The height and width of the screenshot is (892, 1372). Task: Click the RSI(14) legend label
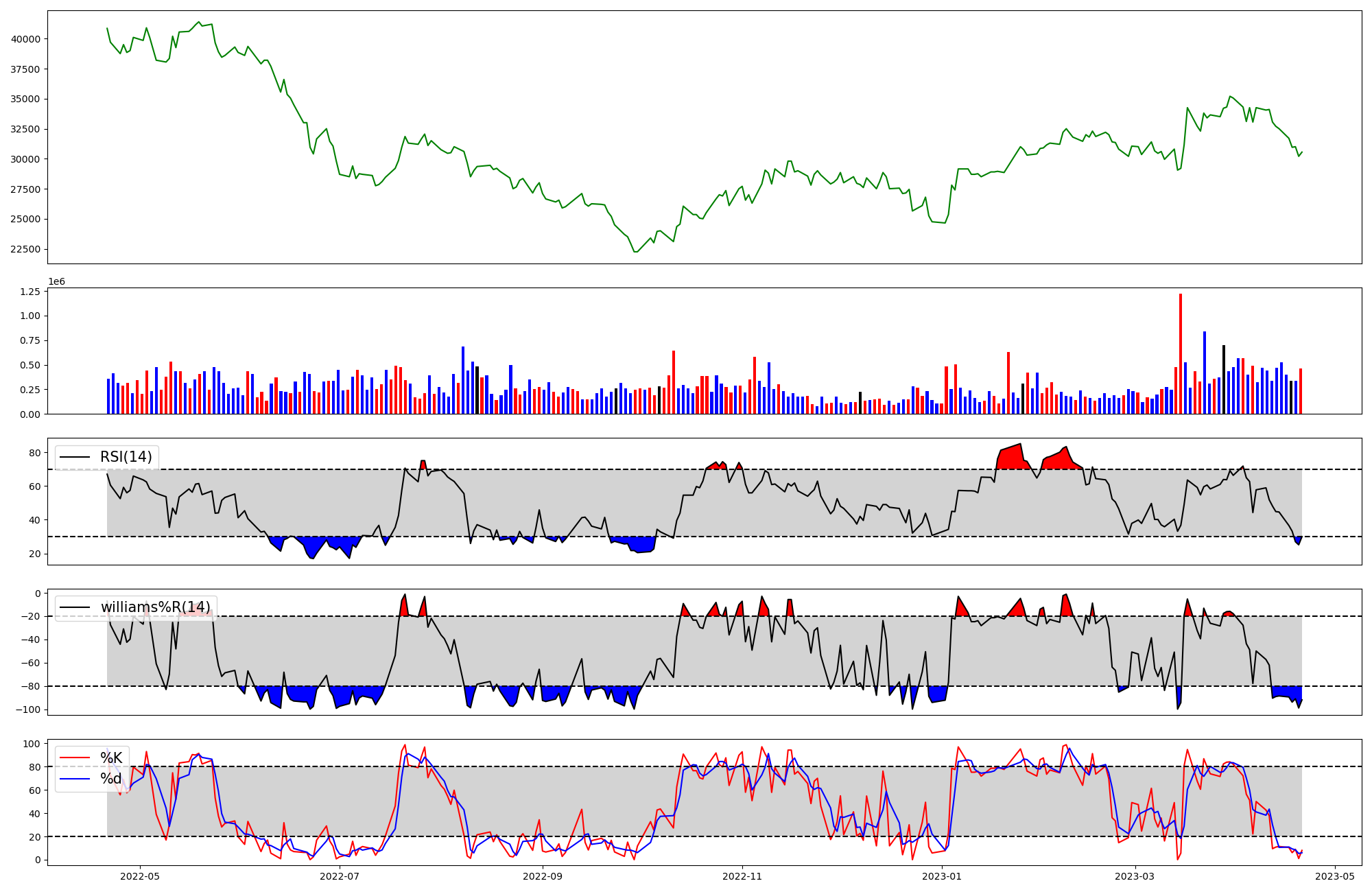pyautogui.click(x=126, y=457)
